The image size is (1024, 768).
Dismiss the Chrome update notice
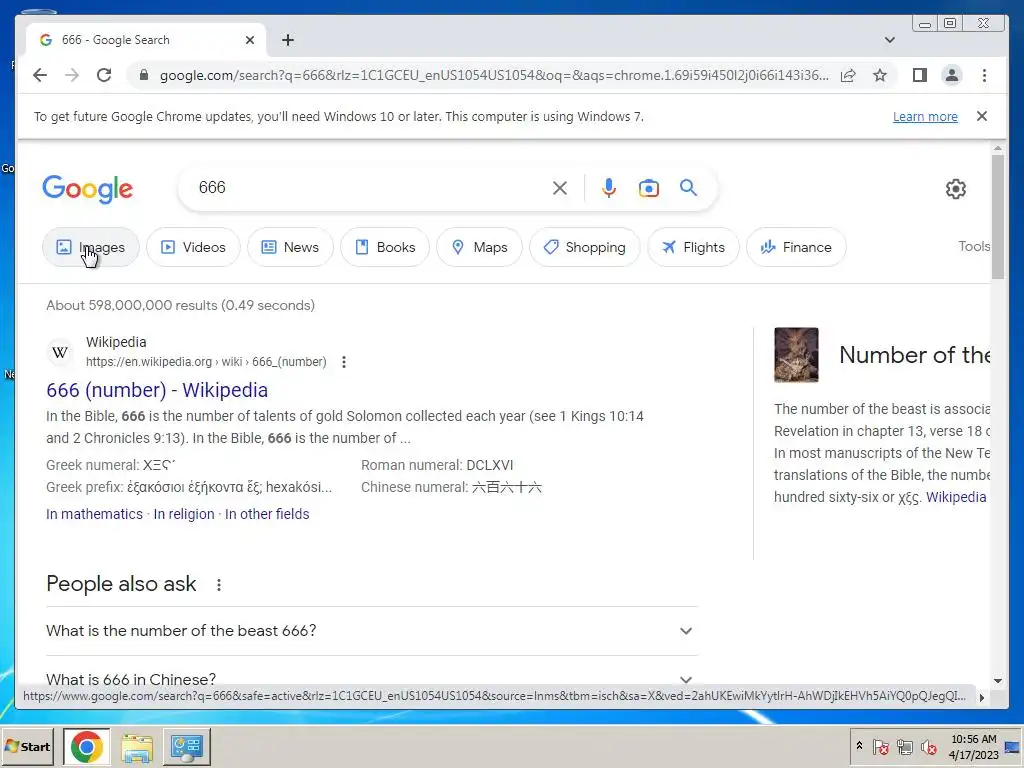coord(982,116)
